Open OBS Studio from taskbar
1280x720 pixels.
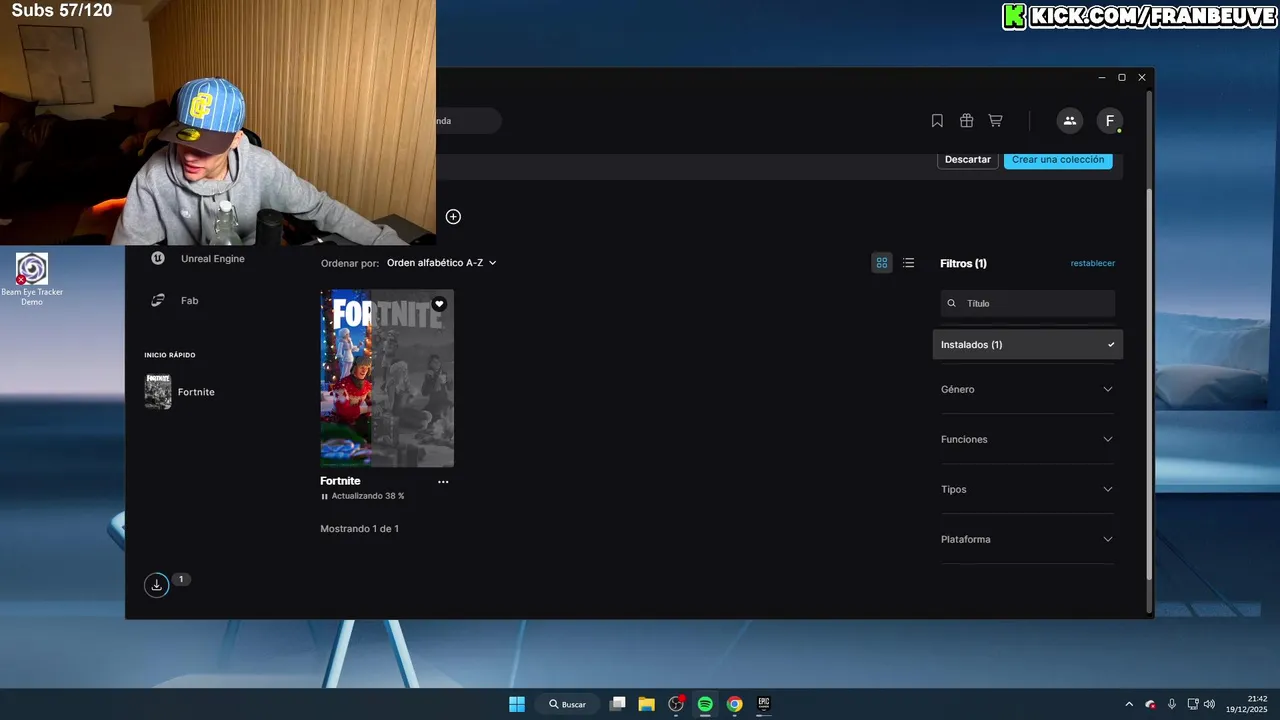click(x=676, y=704)
